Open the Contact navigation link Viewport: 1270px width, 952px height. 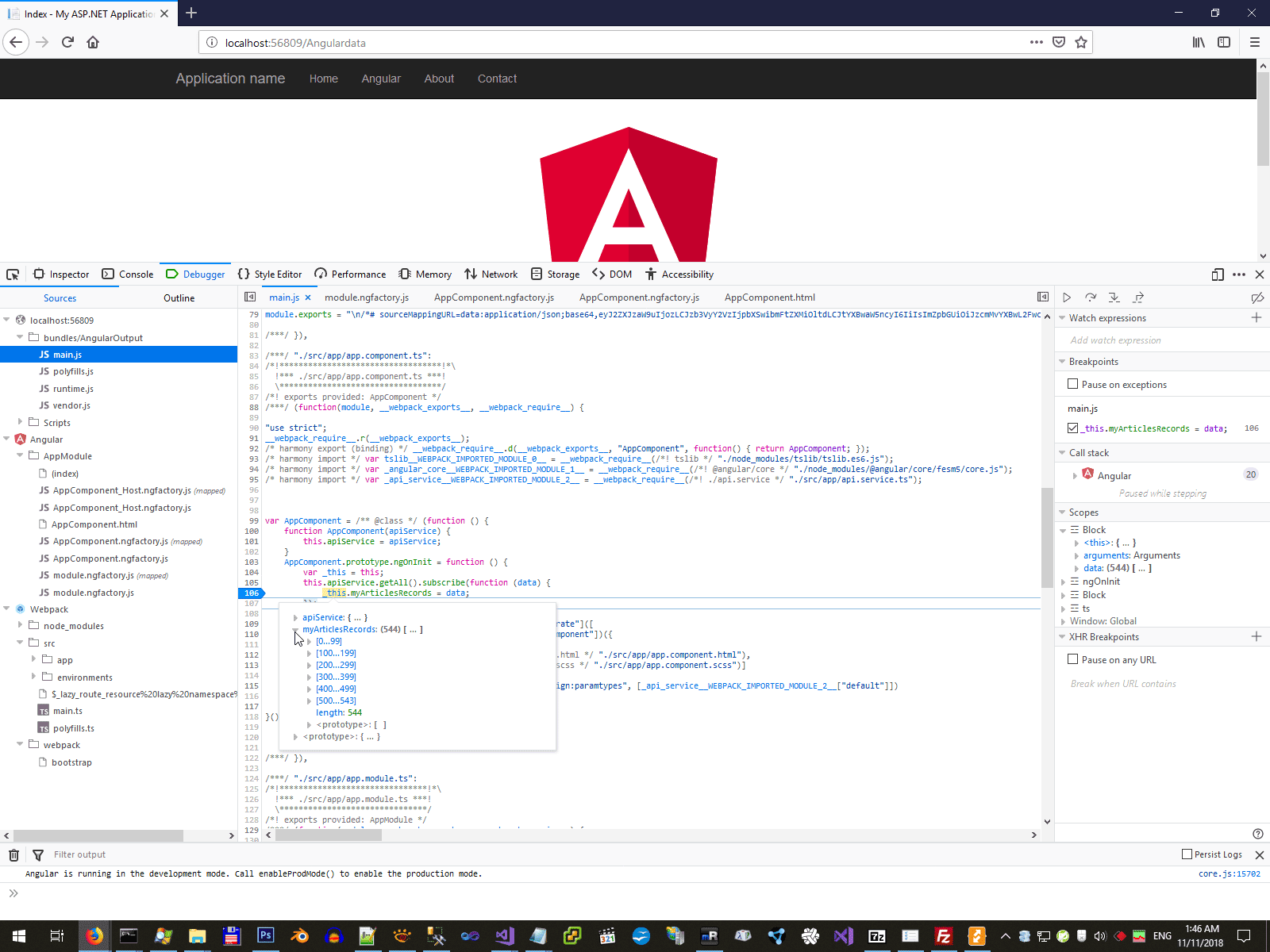pos(497,79)
